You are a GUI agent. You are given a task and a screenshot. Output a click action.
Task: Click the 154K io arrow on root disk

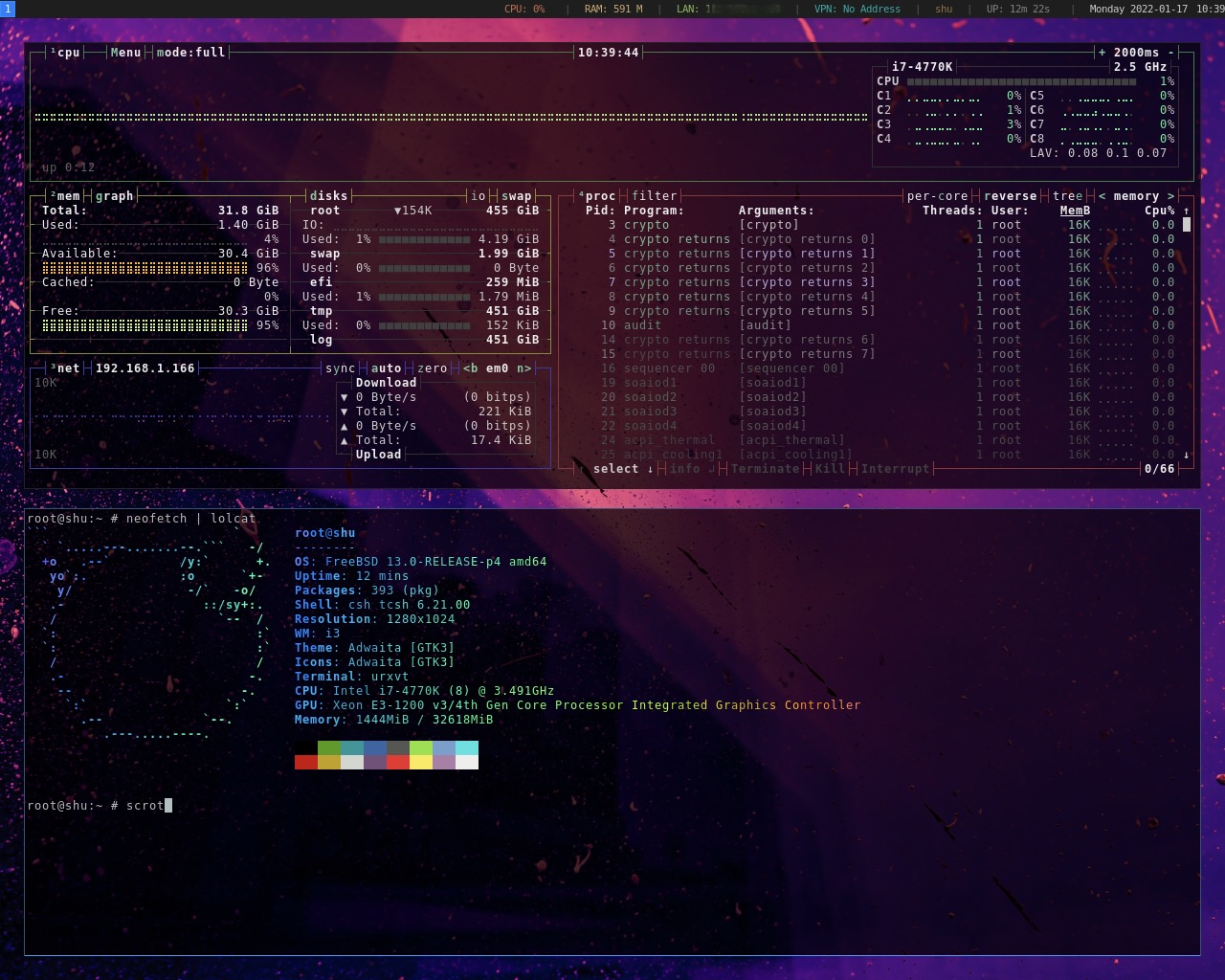click(x=413, y=211)
